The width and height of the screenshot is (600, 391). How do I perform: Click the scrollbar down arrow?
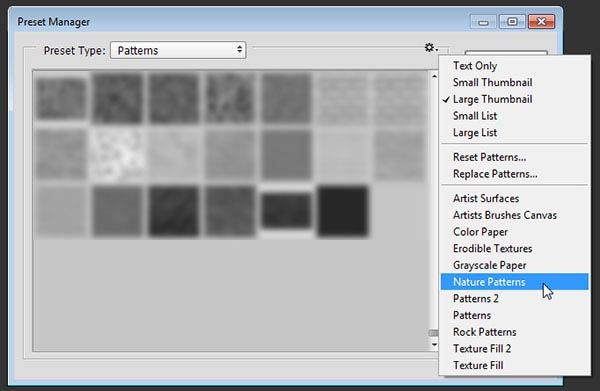[434, 345]
